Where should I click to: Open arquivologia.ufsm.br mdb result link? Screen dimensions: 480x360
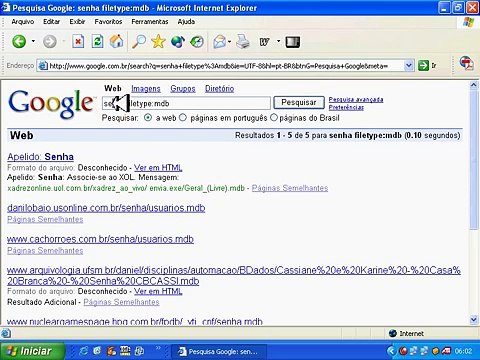pyautogui.click(x=234, y=275)
